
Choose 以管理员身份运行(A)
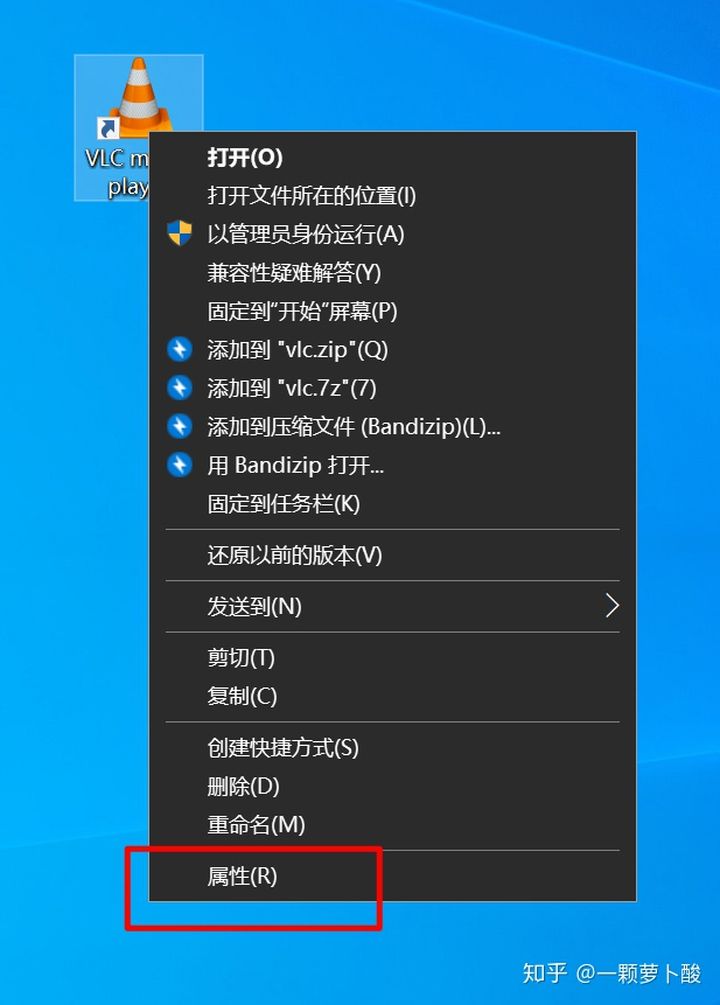392,234
